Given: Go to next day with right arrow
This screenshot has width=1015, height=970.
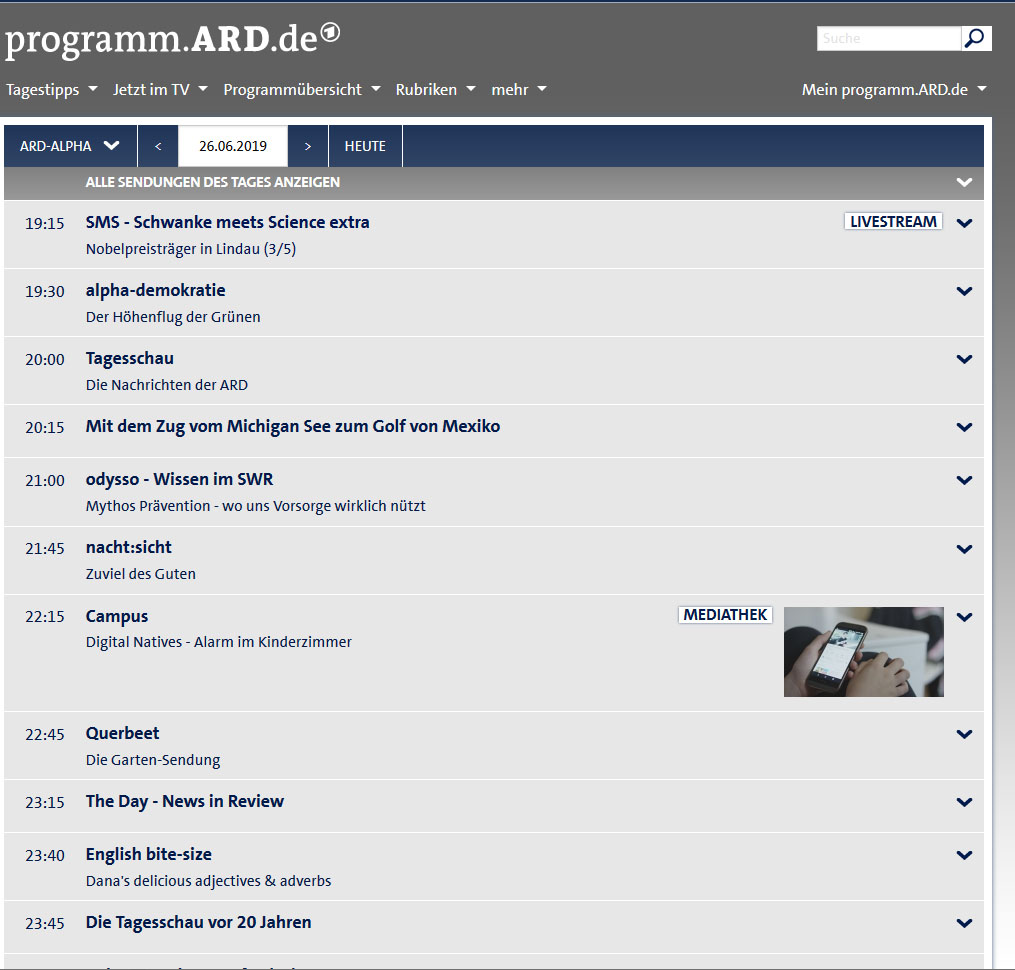Looking at the screenshot, I should (x=308, y=146).
